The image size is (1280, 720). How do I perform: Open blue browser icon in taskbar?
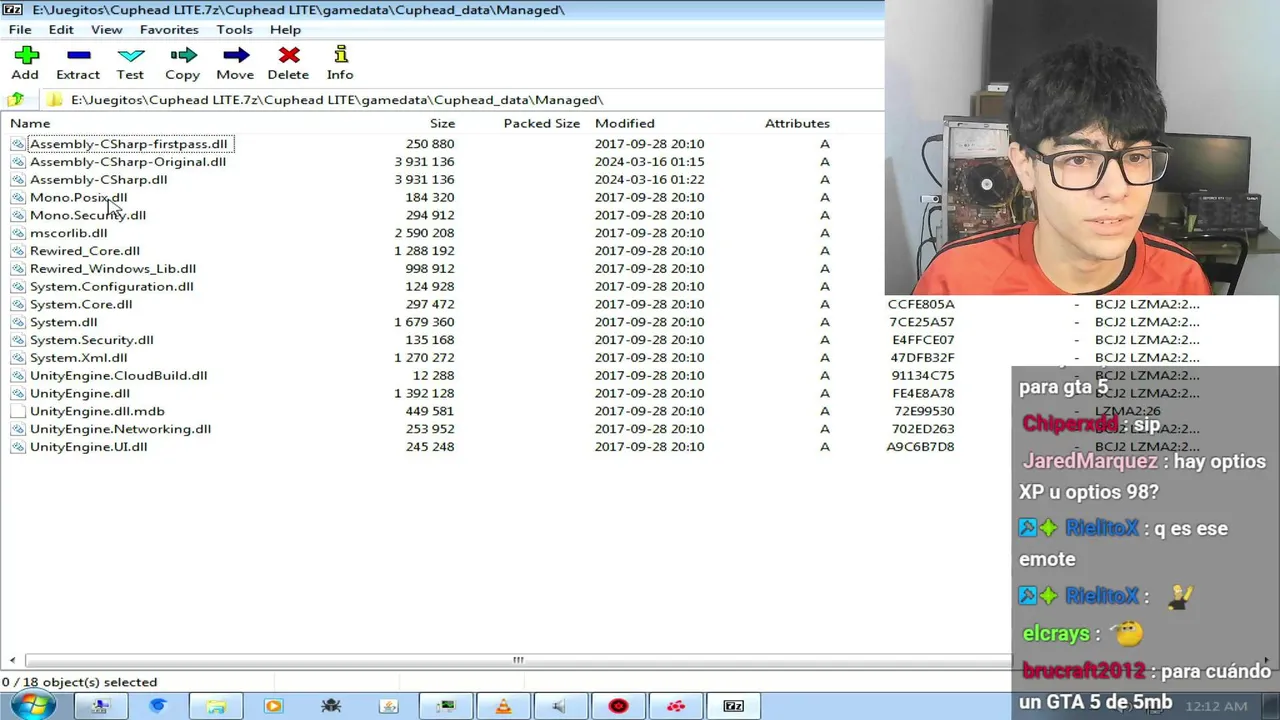[158, 706]
